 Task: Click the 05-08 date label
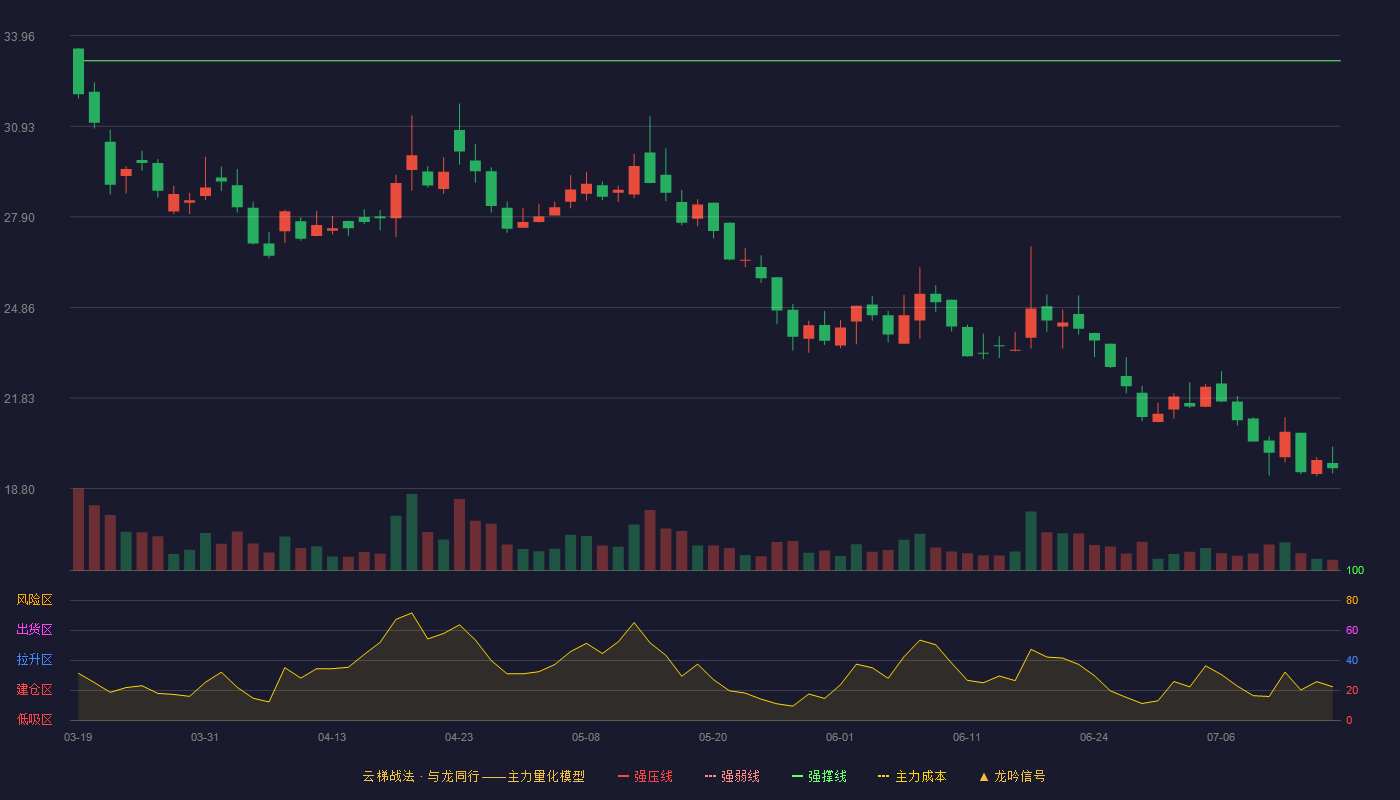tap(586, 737)
